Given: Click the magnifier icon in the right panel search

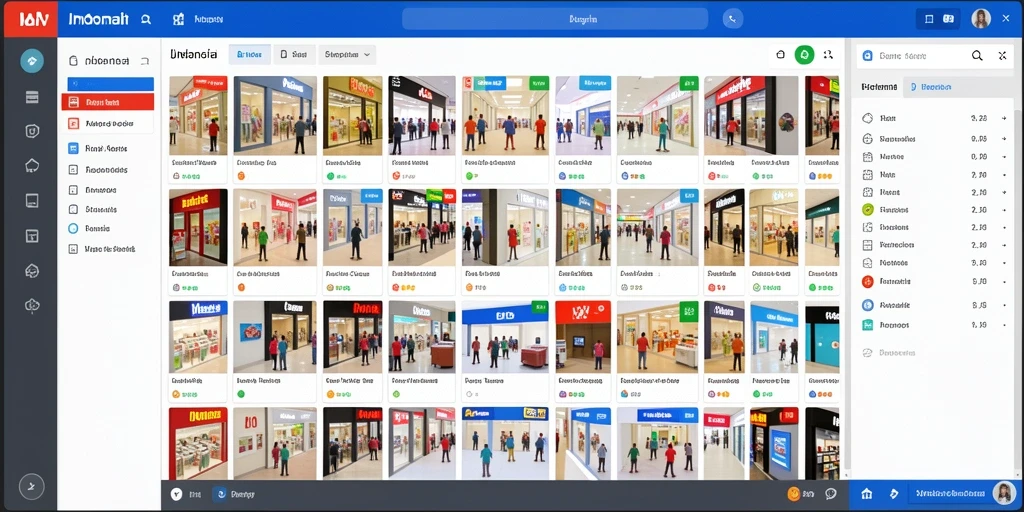Looking at the screenshot, I should (x=977, y=56).
